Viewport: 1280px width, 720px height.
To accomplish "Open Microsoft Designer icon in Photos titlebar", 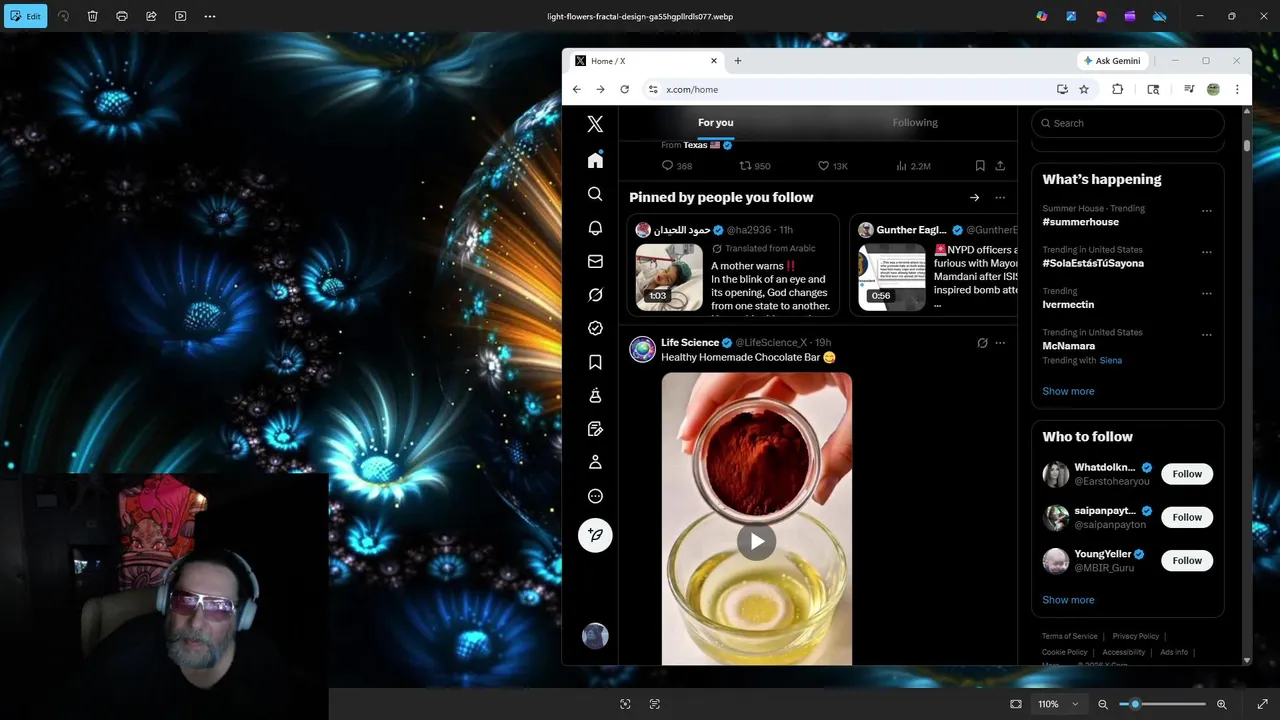I will [x=1101, y=16].
